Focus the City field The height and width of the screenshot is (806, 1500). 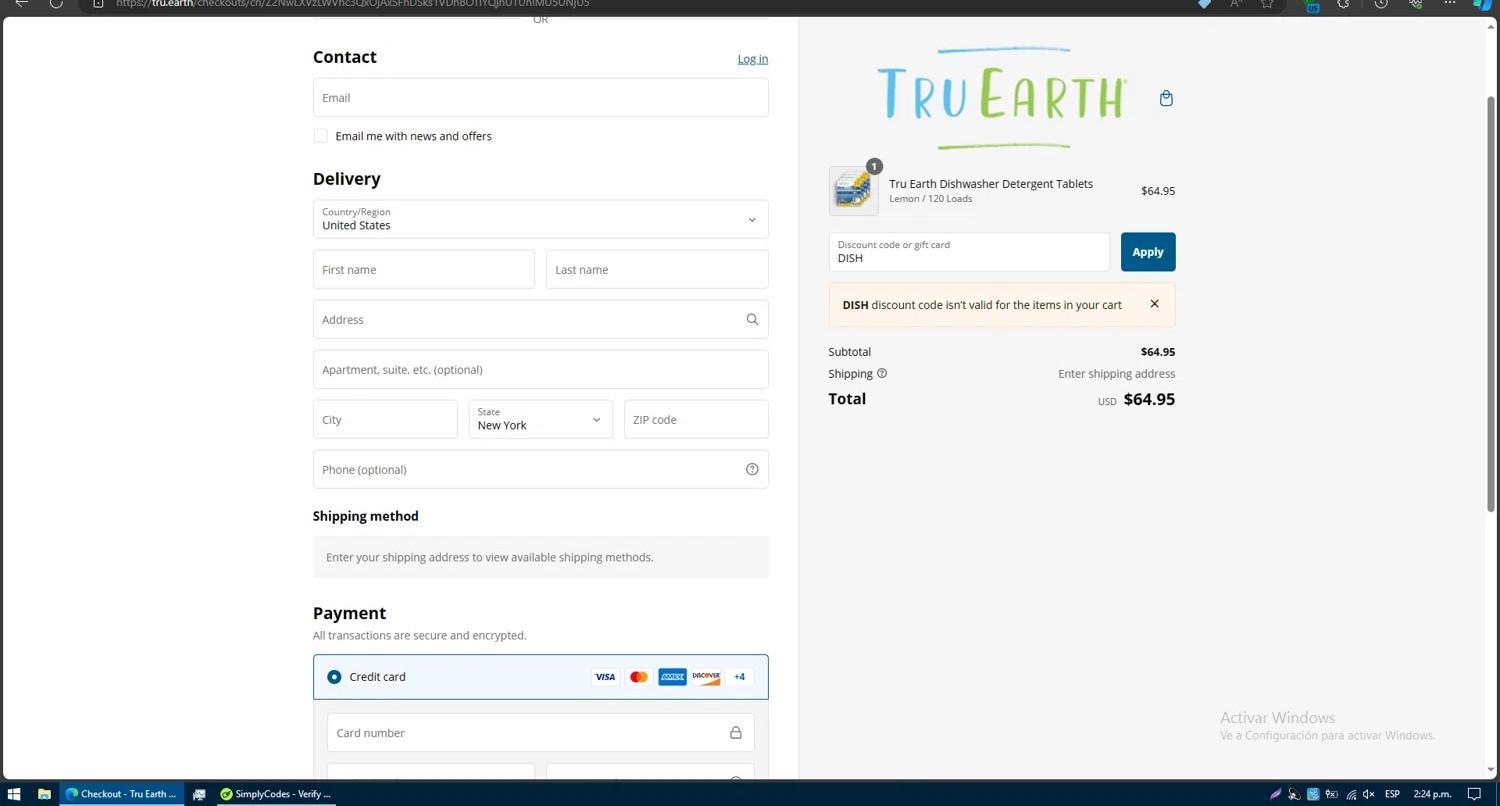(x=385, y=420)
